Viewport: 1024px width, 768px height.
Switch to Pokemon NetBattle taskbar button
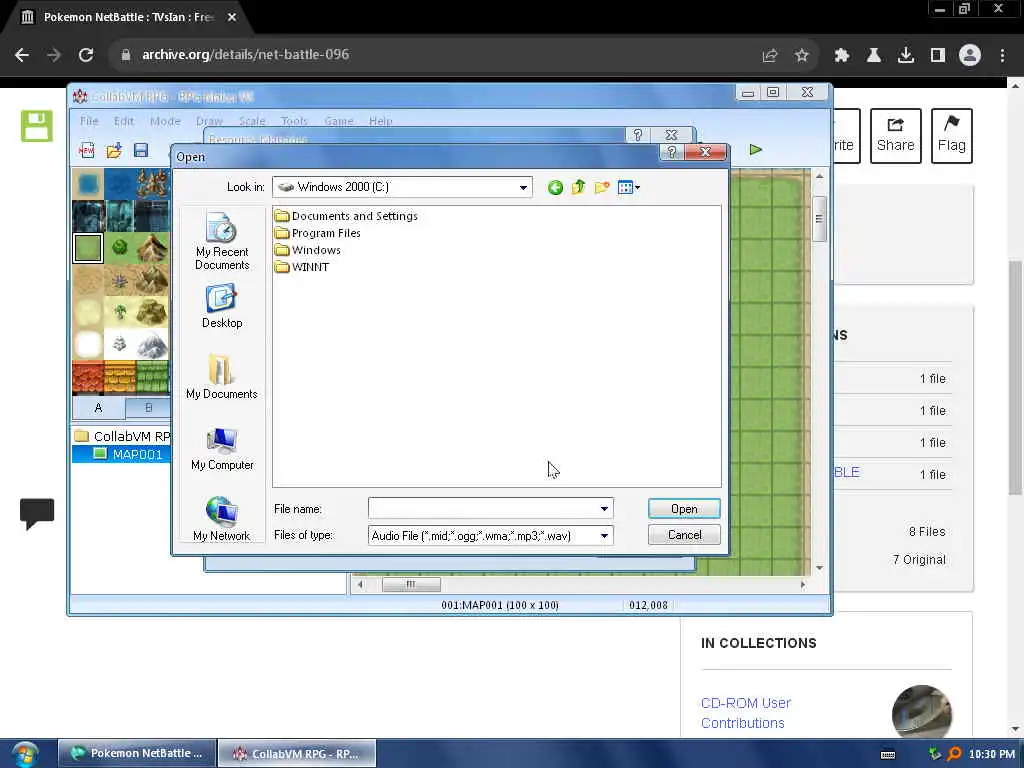(136, 754)
